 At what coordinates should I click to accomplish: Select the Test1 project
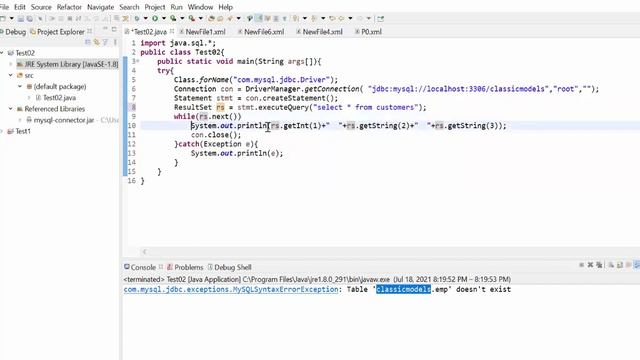(x=23, y=131)
